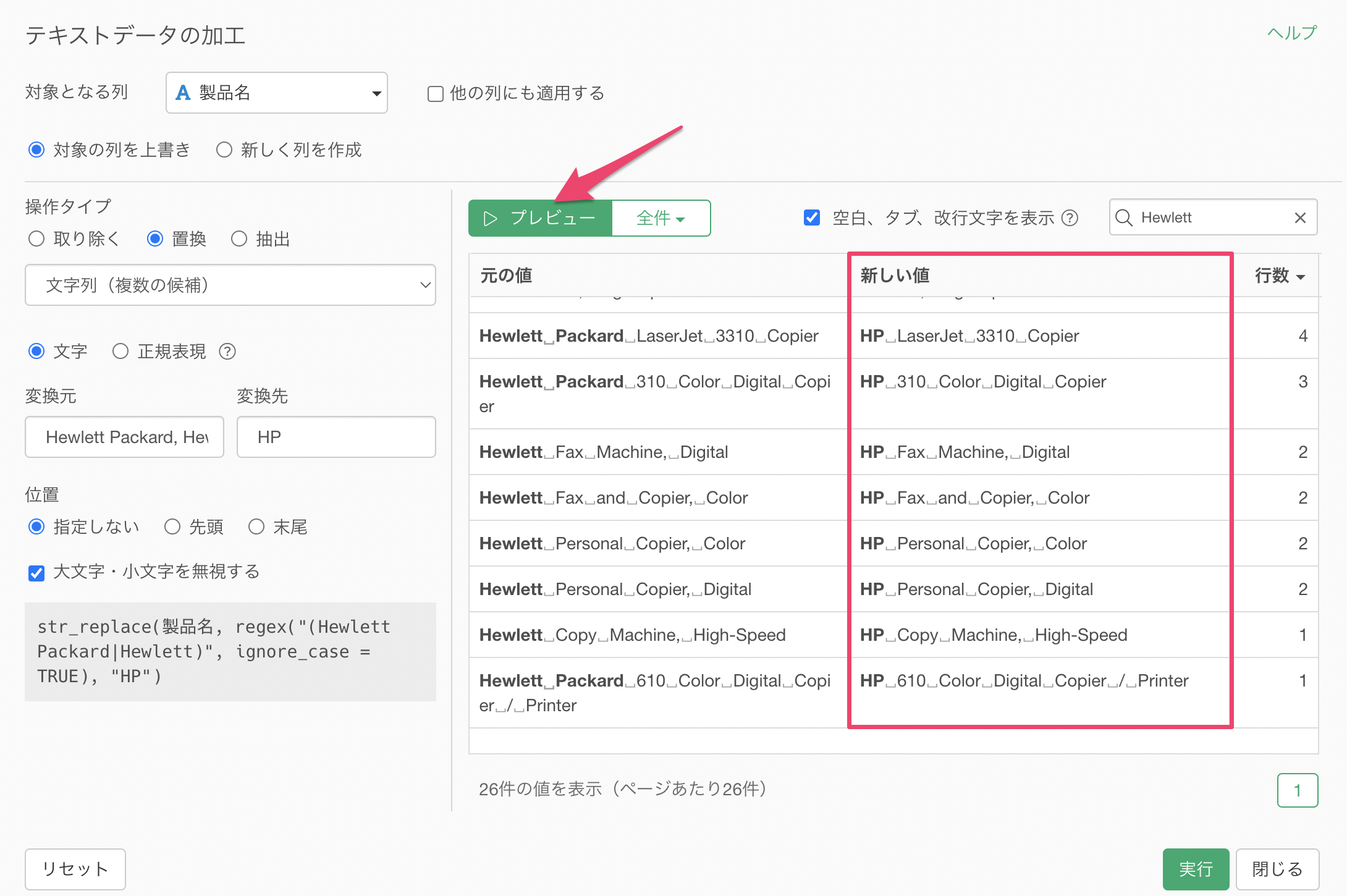Select original value Hewlett Personal Copier, Color
This screenshot has width=1347, height=896.
tap(612, 544)
